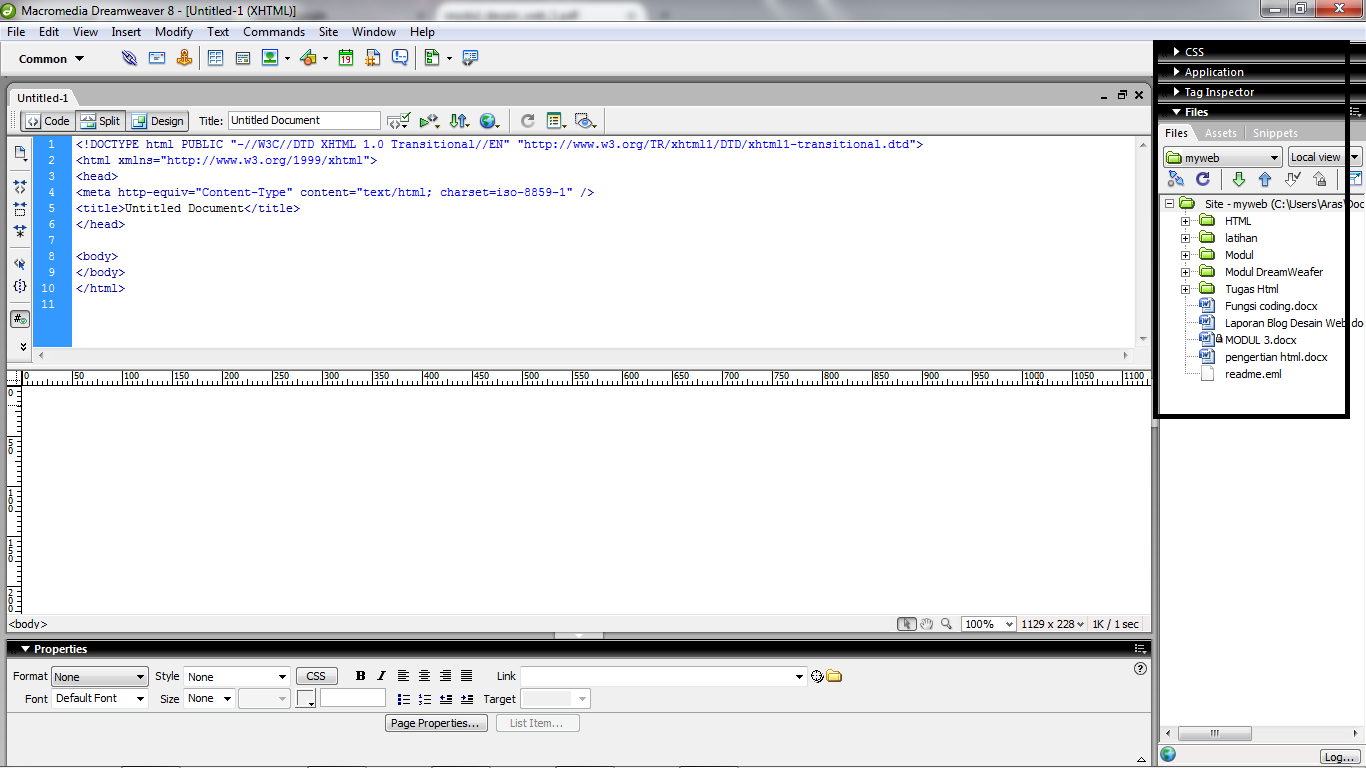Click Point to File target icon

[x=817, y=676]
